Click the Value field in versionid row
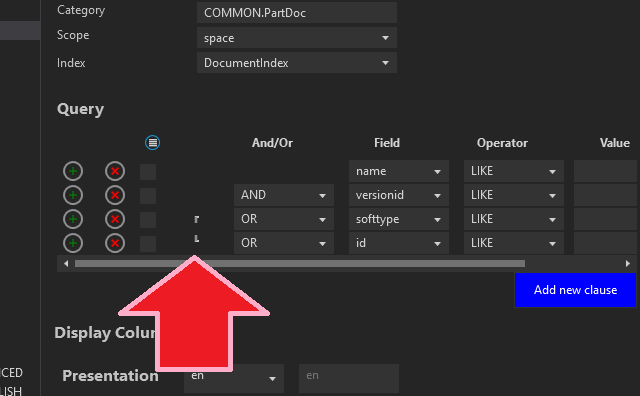Image resolution: width=640 pixels, height=396 pixels. pyautogui.click(x=605, y=195)
